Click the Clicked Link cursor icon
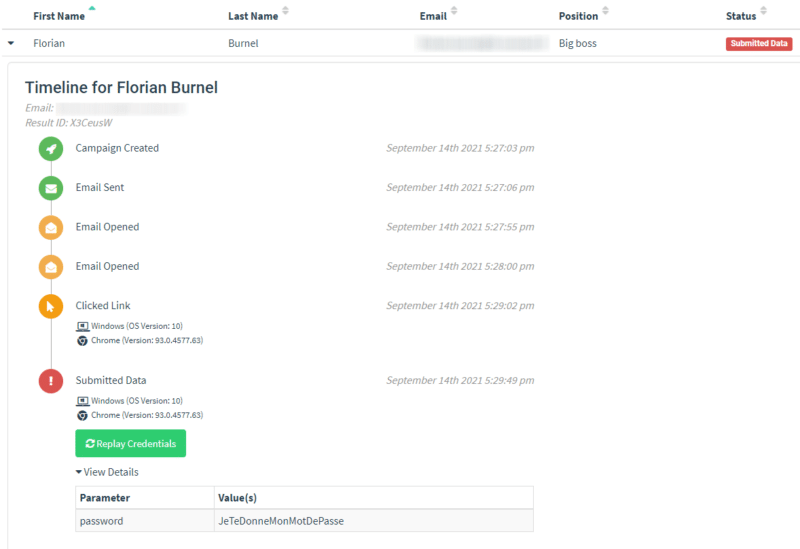The height and width of the screenshot is (549, 800). point(51,306)
